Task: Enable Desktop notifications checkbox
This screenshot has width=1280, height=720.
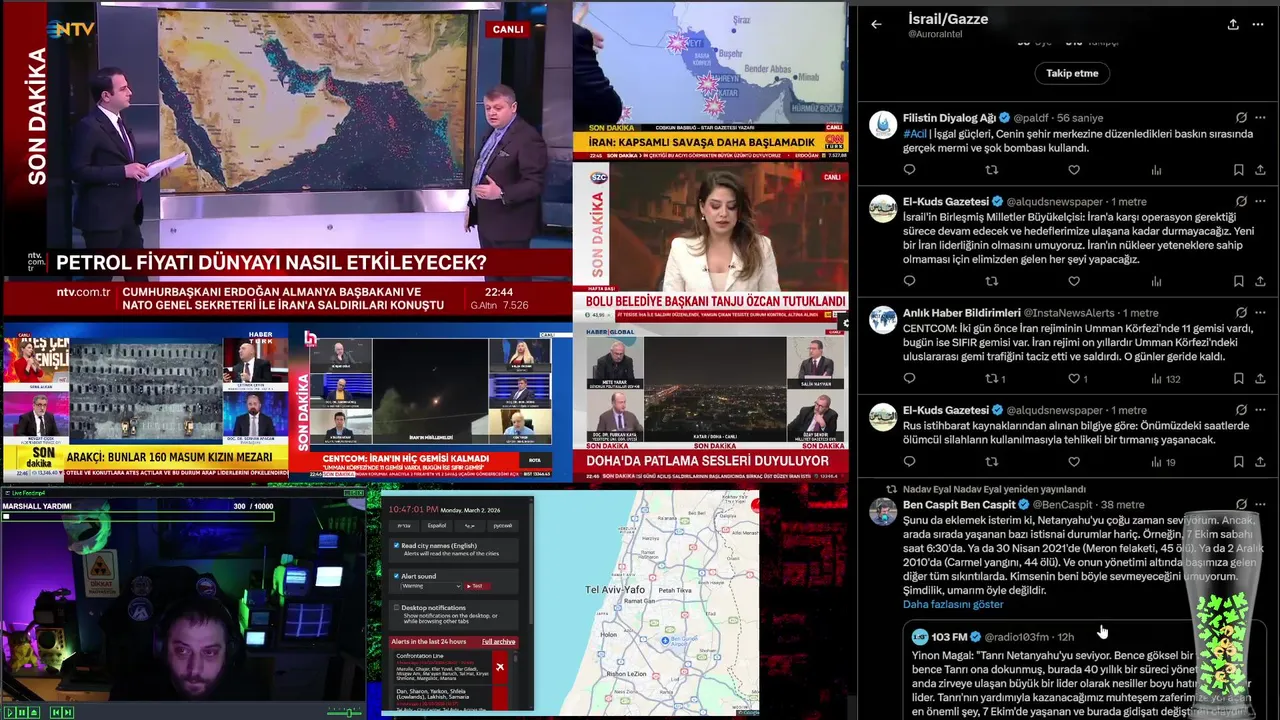Action: [x=397, y=607]
